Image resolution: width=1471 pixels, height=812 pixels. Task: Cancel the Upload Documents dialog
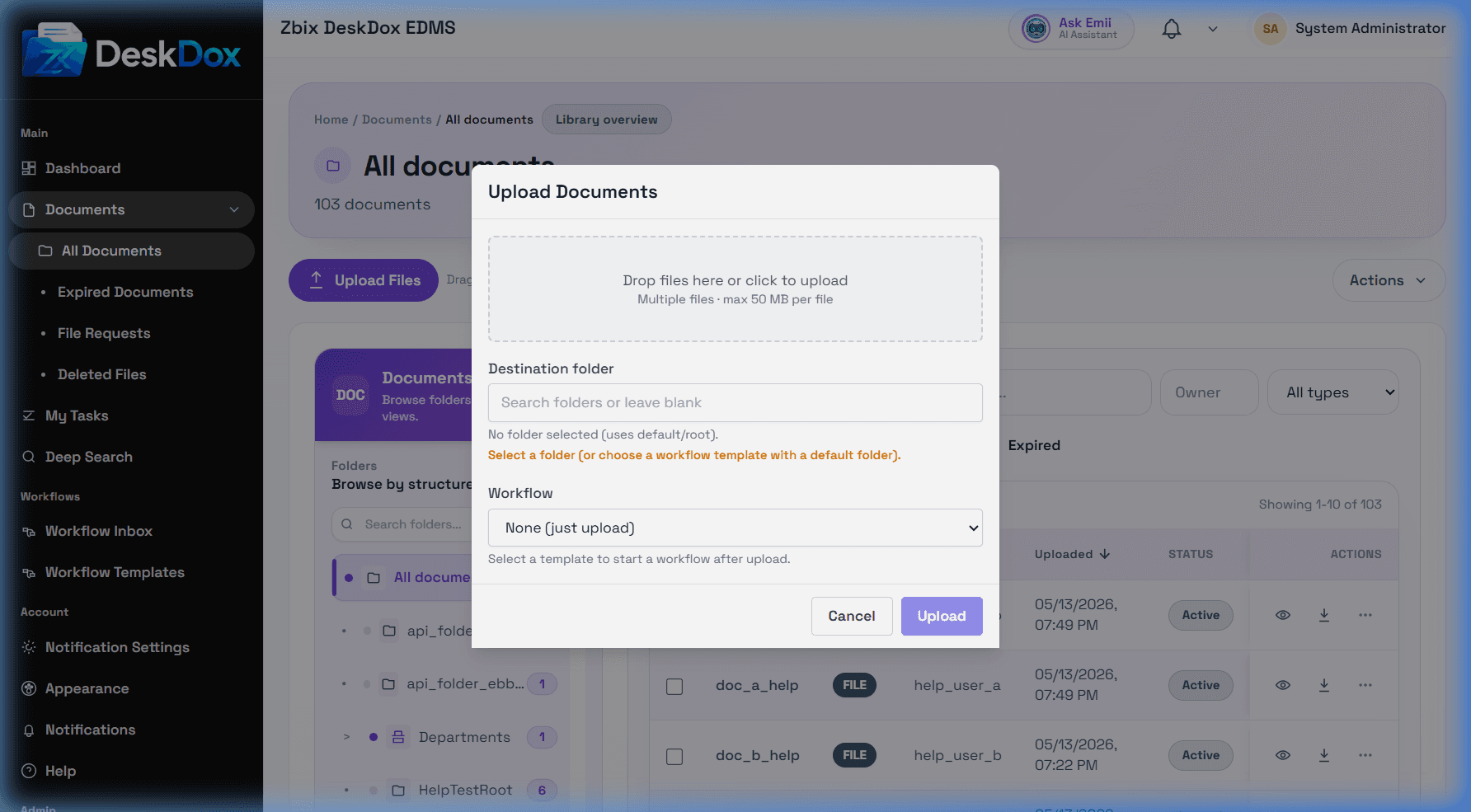click(x=852, y=616)
